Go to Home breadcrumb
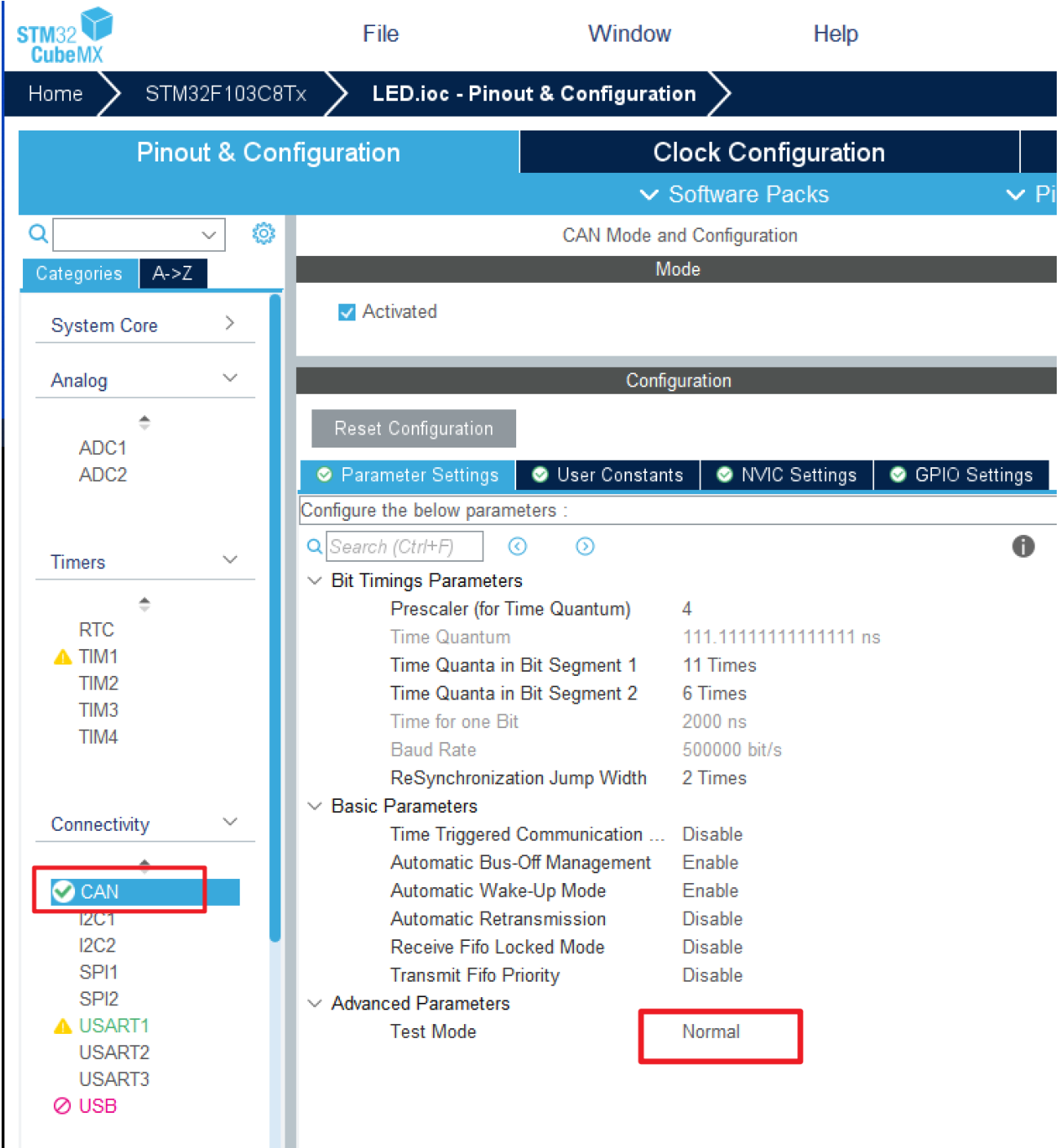Image resolution: width=1060 pixels, height=1148 pixels. [55, 94]
